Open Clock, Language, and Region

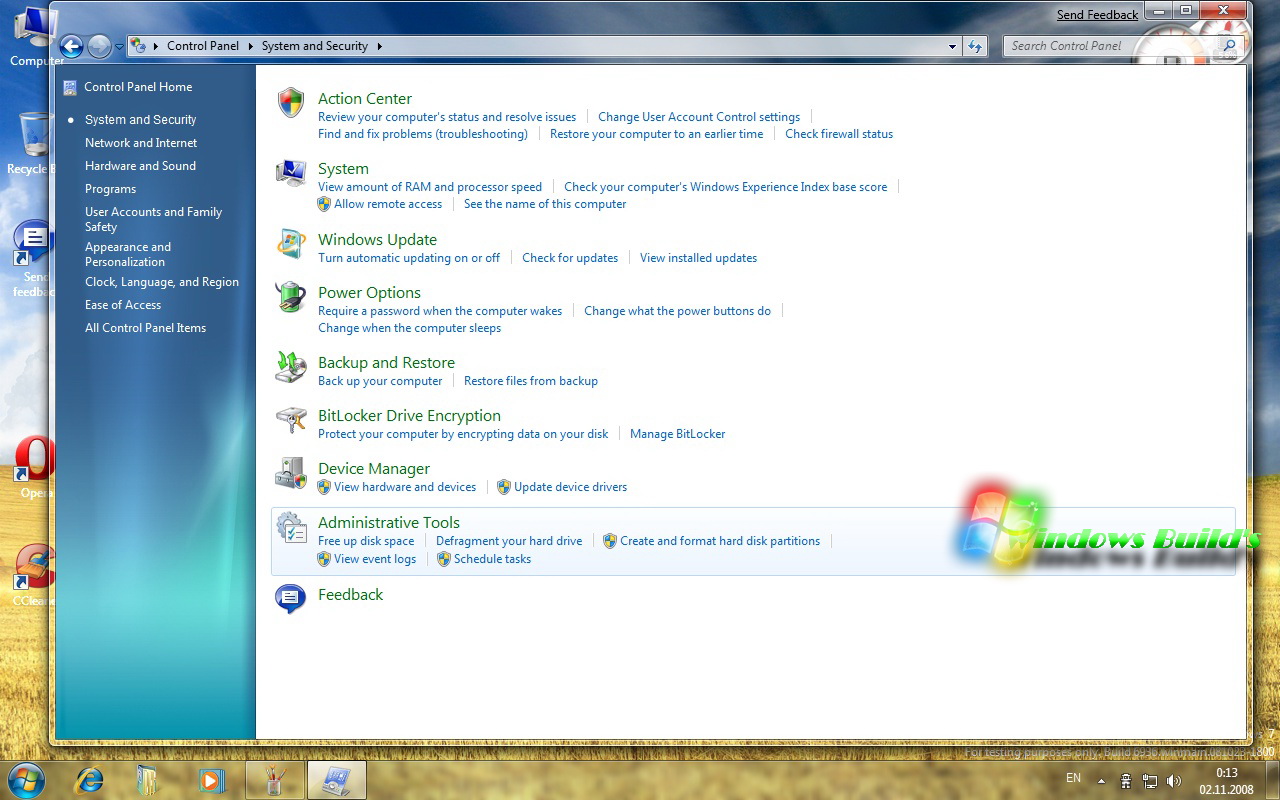tap(162, 282)
